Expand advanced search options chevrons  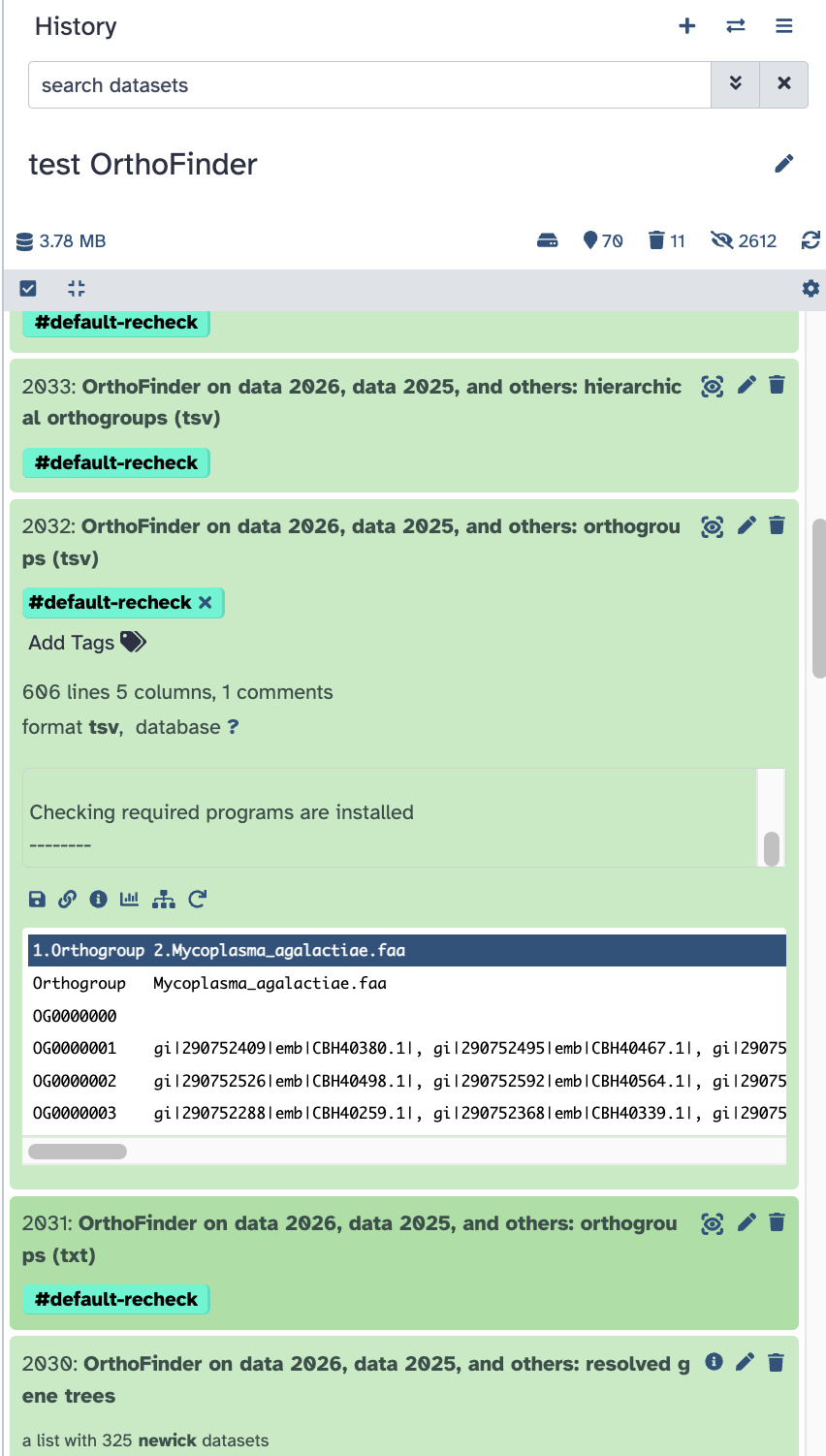click(x=736, y=84)
